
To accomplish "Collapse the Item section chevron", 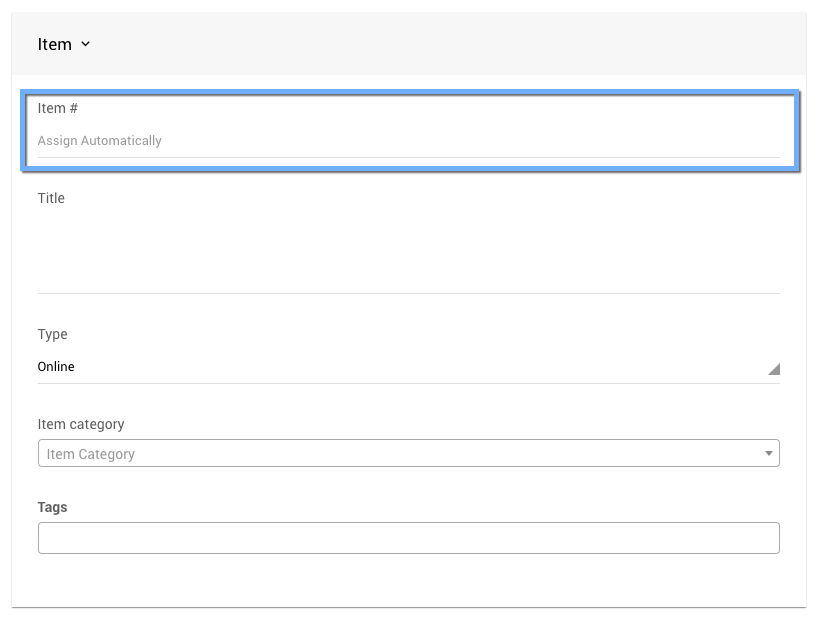I will pyautogui.click(x=85, y=44).
